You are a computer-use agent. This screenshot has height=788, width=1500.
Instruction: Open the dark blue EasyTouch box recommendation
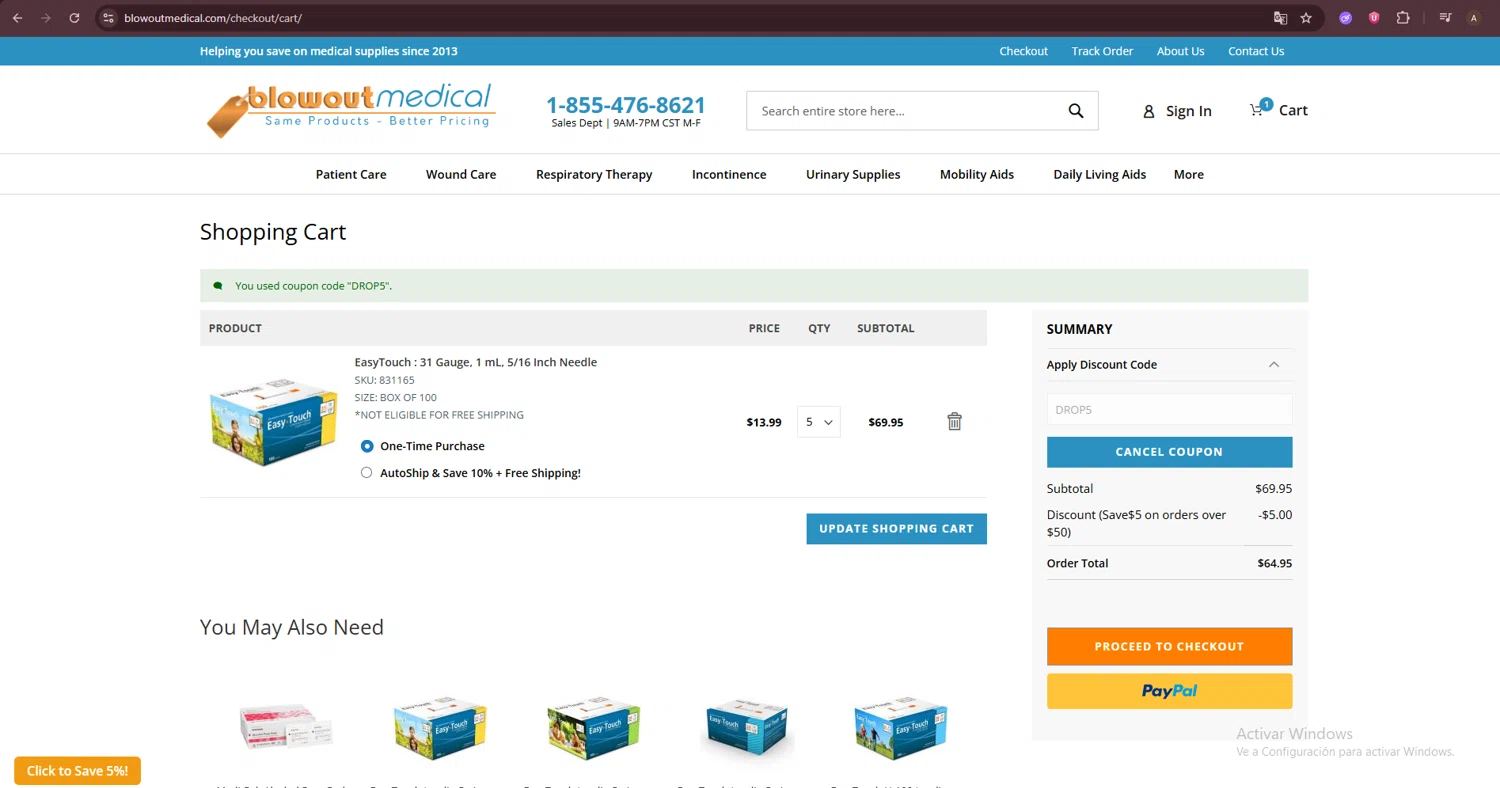click(747, 730)
